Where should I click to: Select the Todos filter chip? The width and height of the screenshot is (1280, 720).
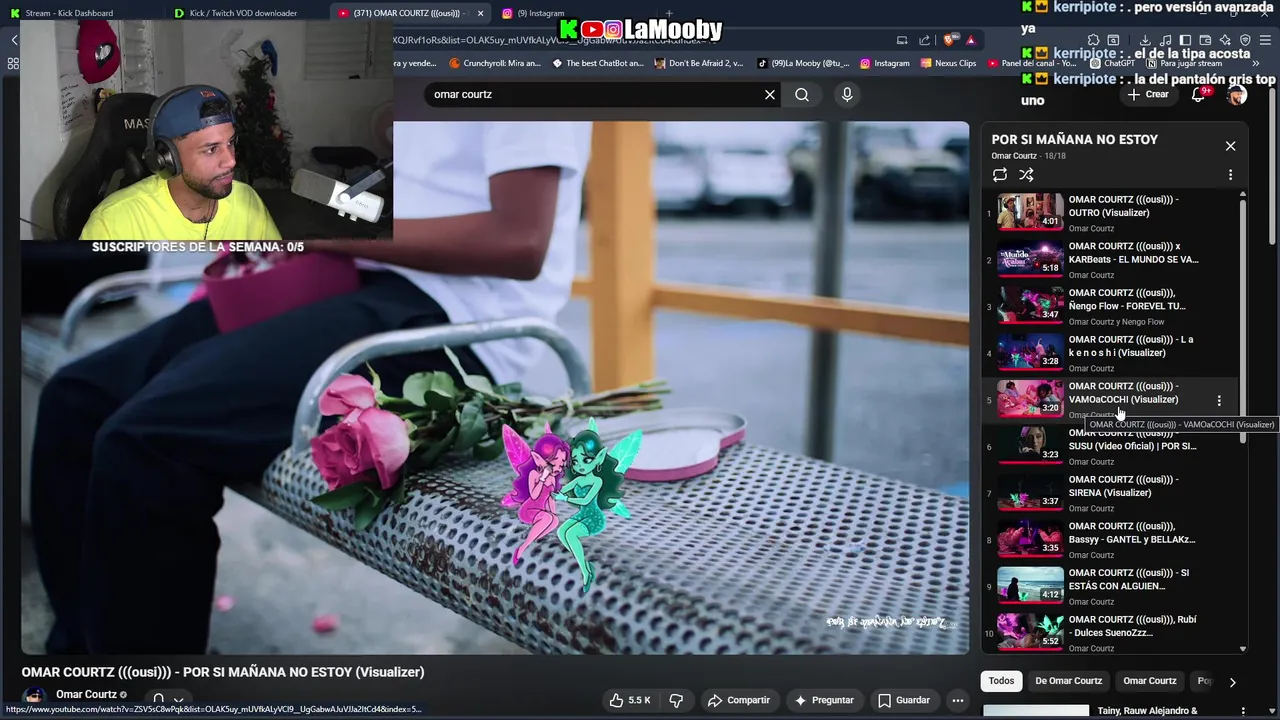pos(1001,681)
